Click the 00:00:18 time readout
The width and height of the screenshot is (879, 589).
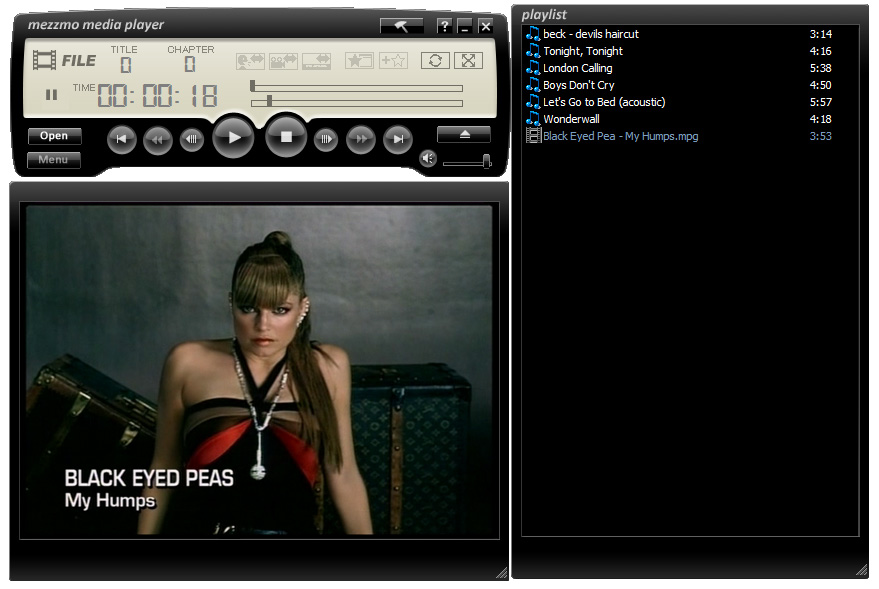(x=158, y=95)
